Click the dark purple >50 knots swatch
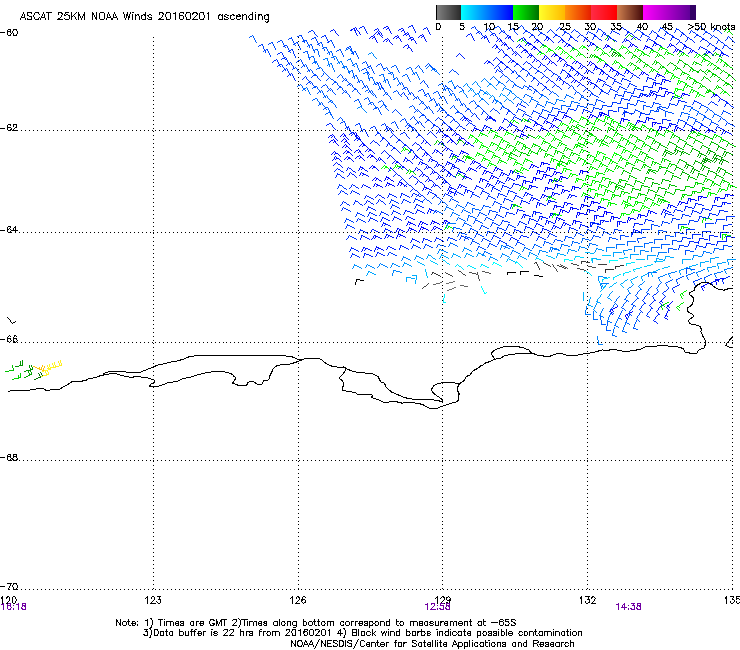 [692, 12]
